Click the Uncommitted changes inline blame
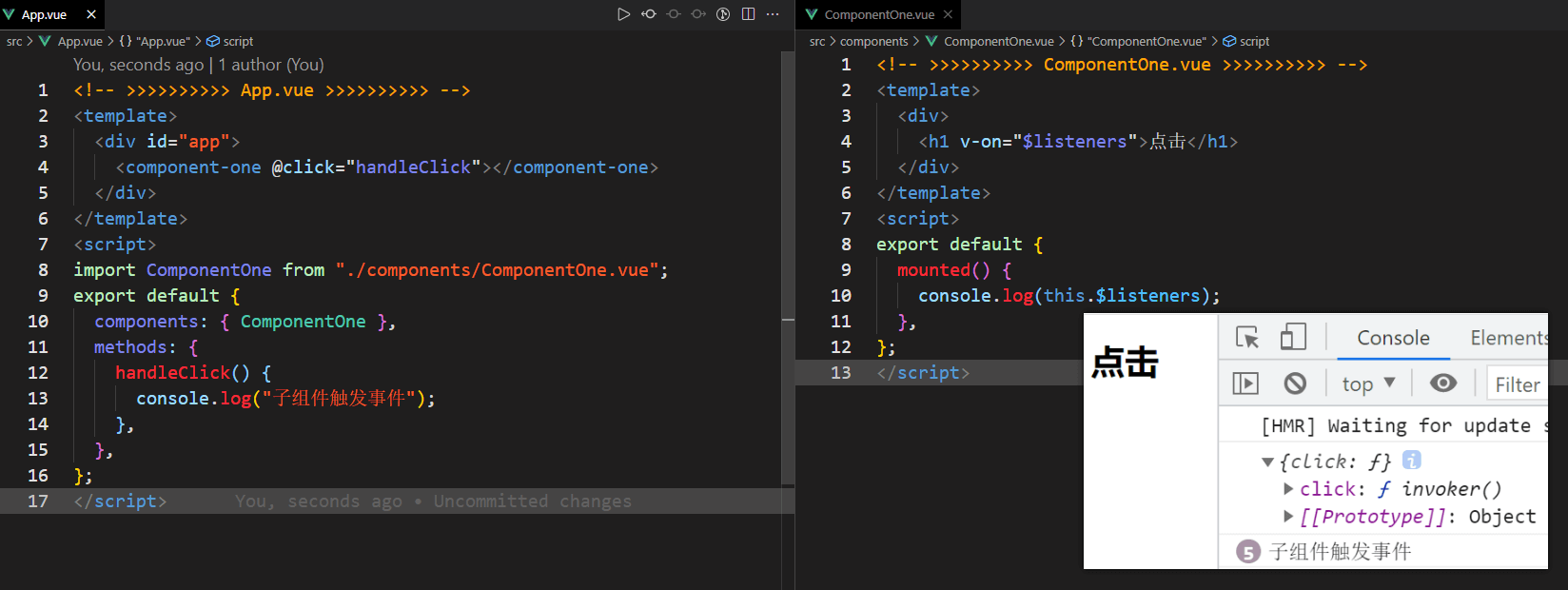Viewport: 1568px width, 590px height. pyautogui.click(x=533, y=501)
